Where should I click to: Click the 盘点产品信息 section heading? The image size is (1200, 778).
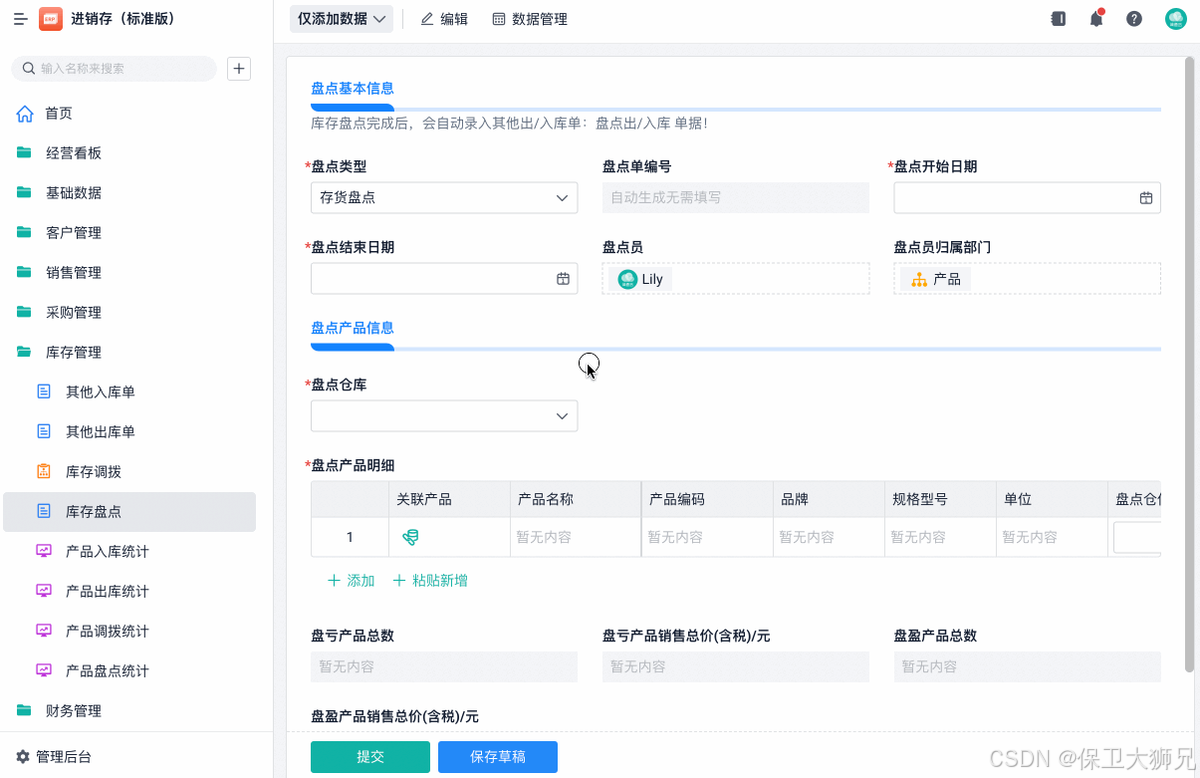pyautogui.click(x=352, y=327)
